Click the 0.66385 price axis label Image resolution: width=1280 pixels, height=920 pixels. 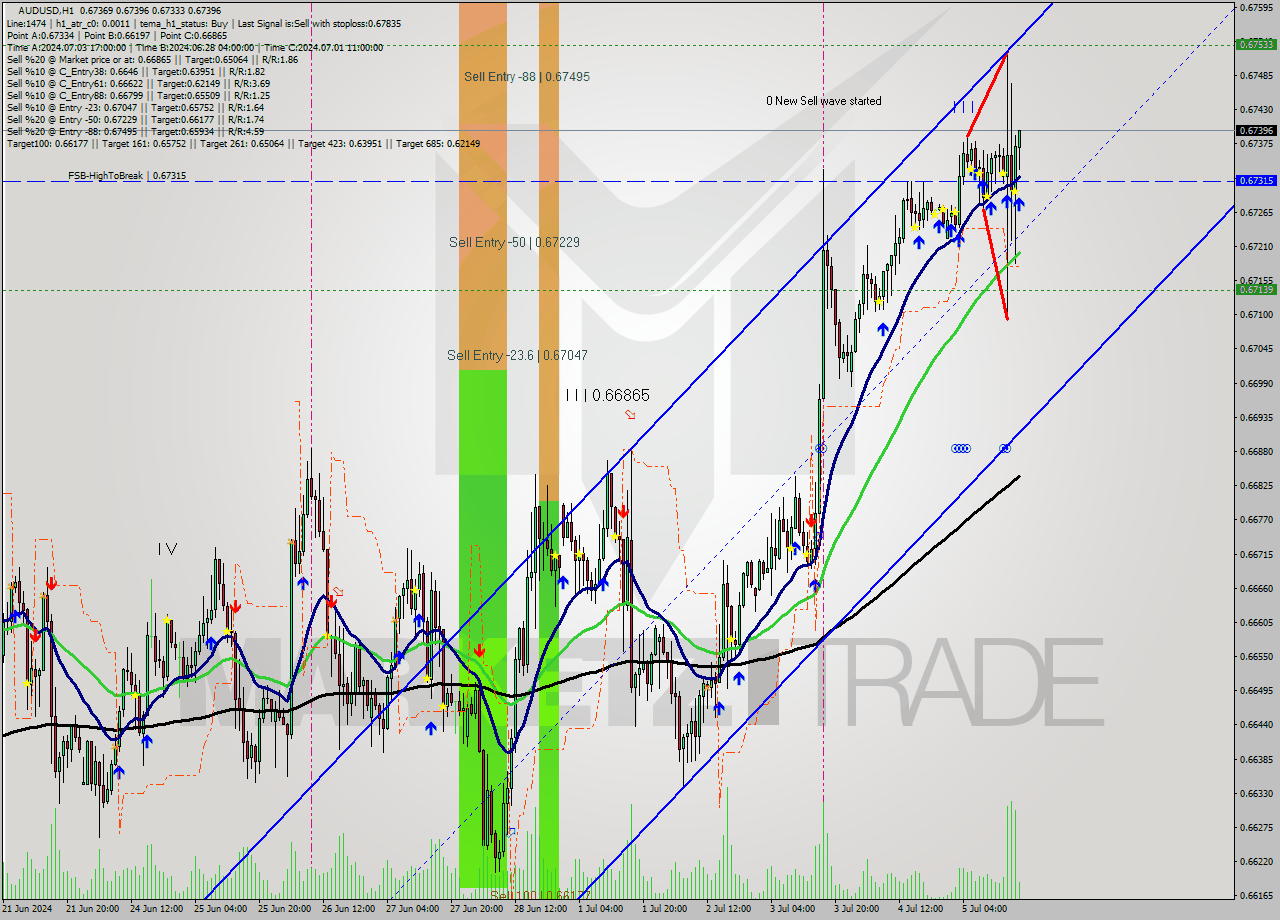coord(1256,759)
